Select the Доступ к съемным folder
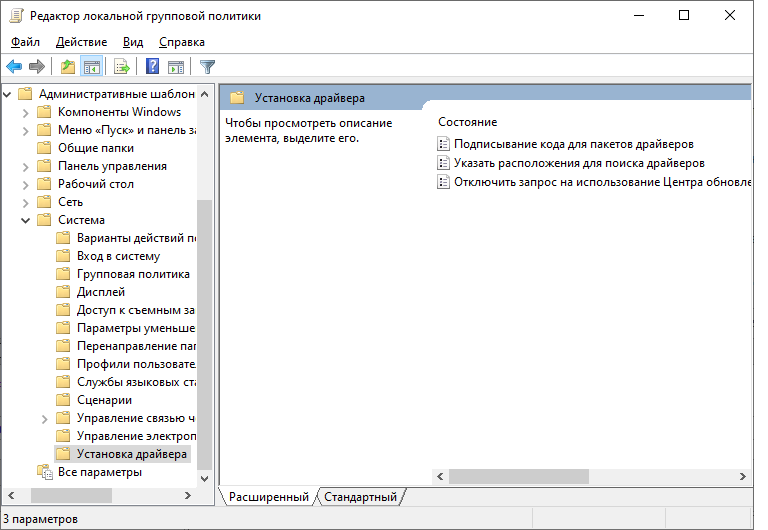Screen dimensions: 768x530 (136, 310)
